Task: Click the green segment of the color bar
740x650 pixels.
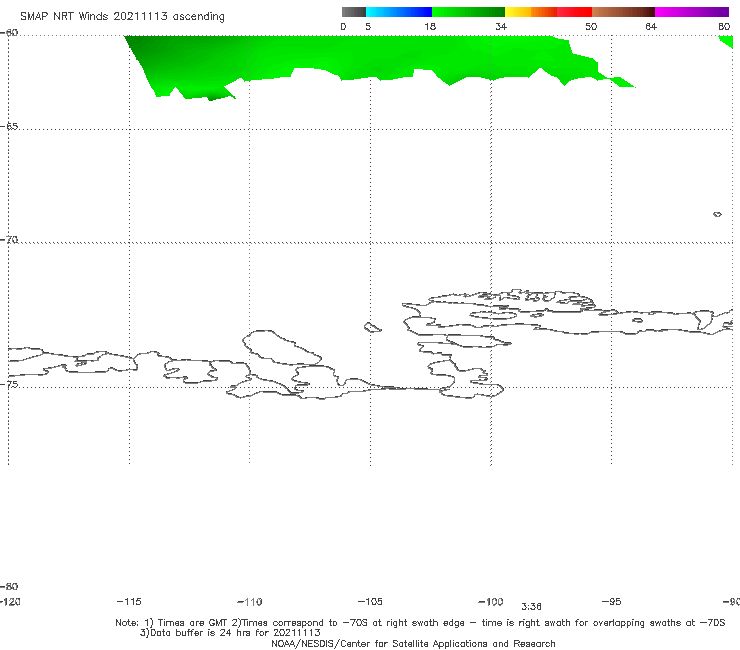Action: click(468, 12)
